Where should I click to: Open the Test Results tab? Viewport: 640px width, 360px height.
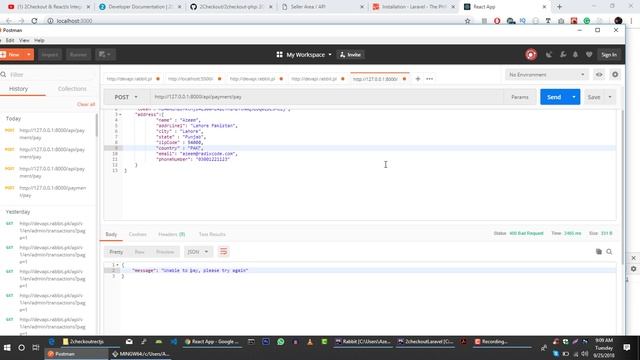[212, 234]
